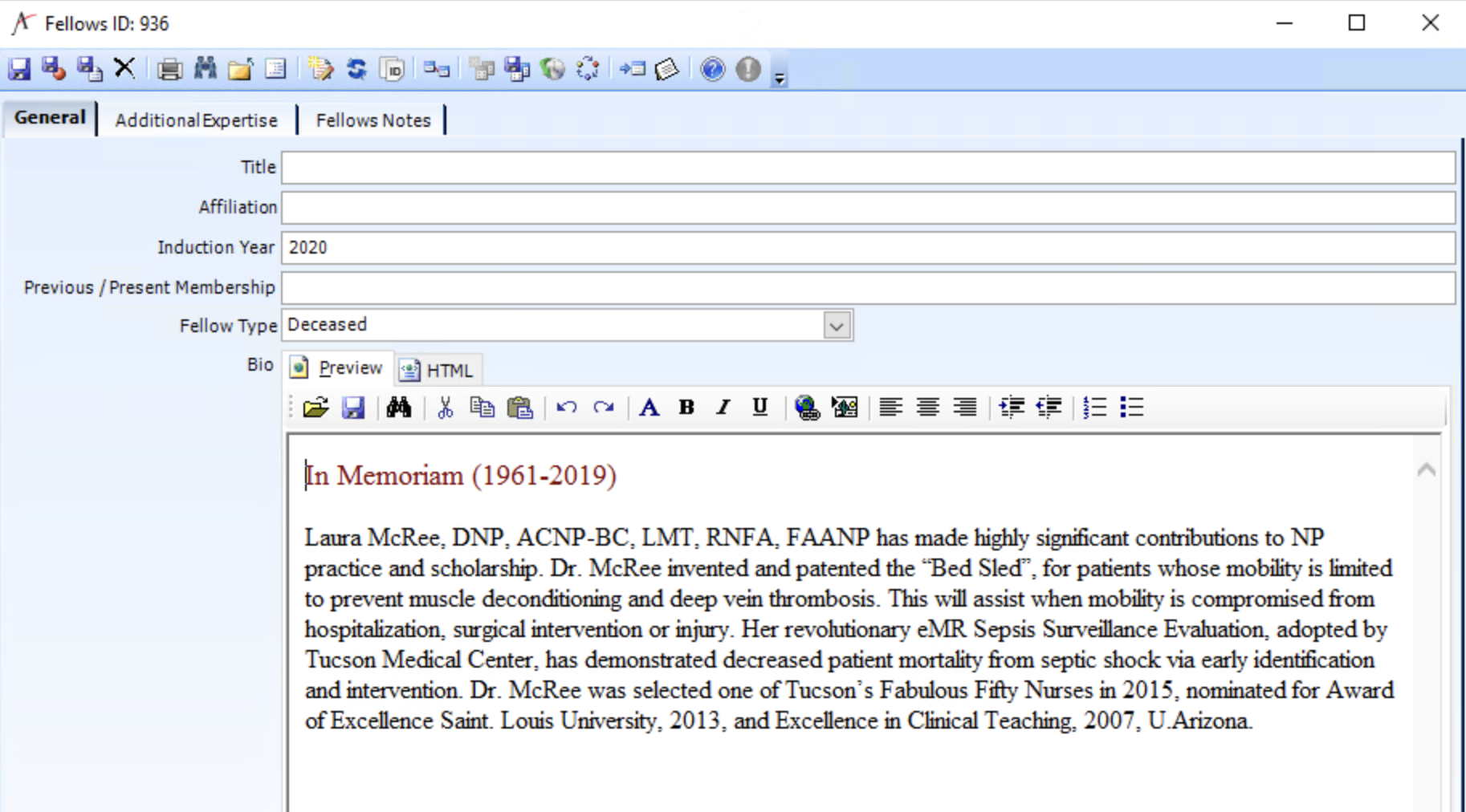1466x812 pixels.
Task: Insert a hyperlink using the globe-link icon
Action: [x=806, y=408]
